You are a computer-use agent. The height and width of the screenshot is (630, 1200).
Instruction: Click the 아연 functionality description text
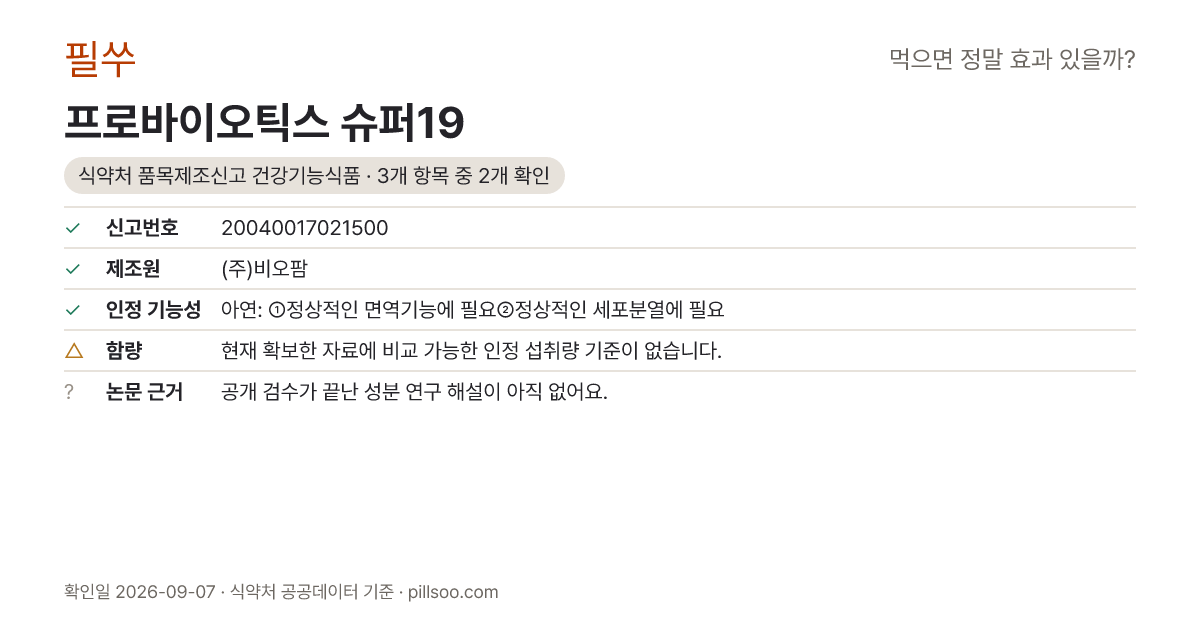(472, 310)
